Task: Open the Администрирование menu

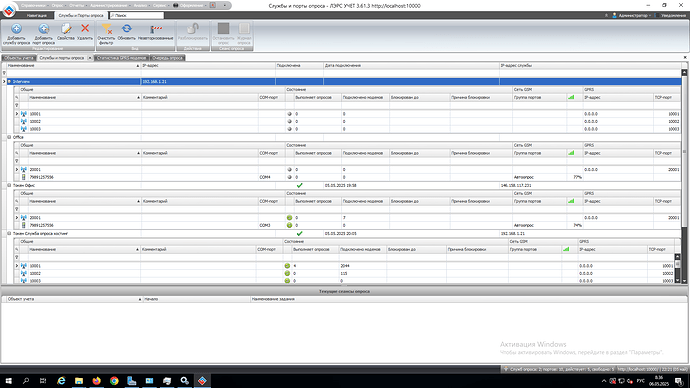Action: pyautogui.click(x=109, y=5)
